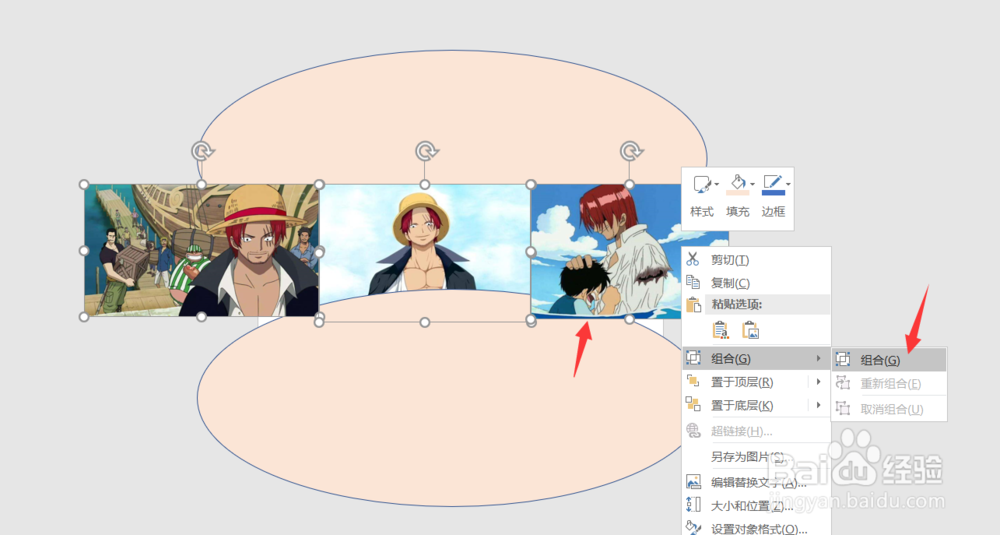Click the first paste option icon
Viewport: 1000px width, 535px height.
point(721,330)
